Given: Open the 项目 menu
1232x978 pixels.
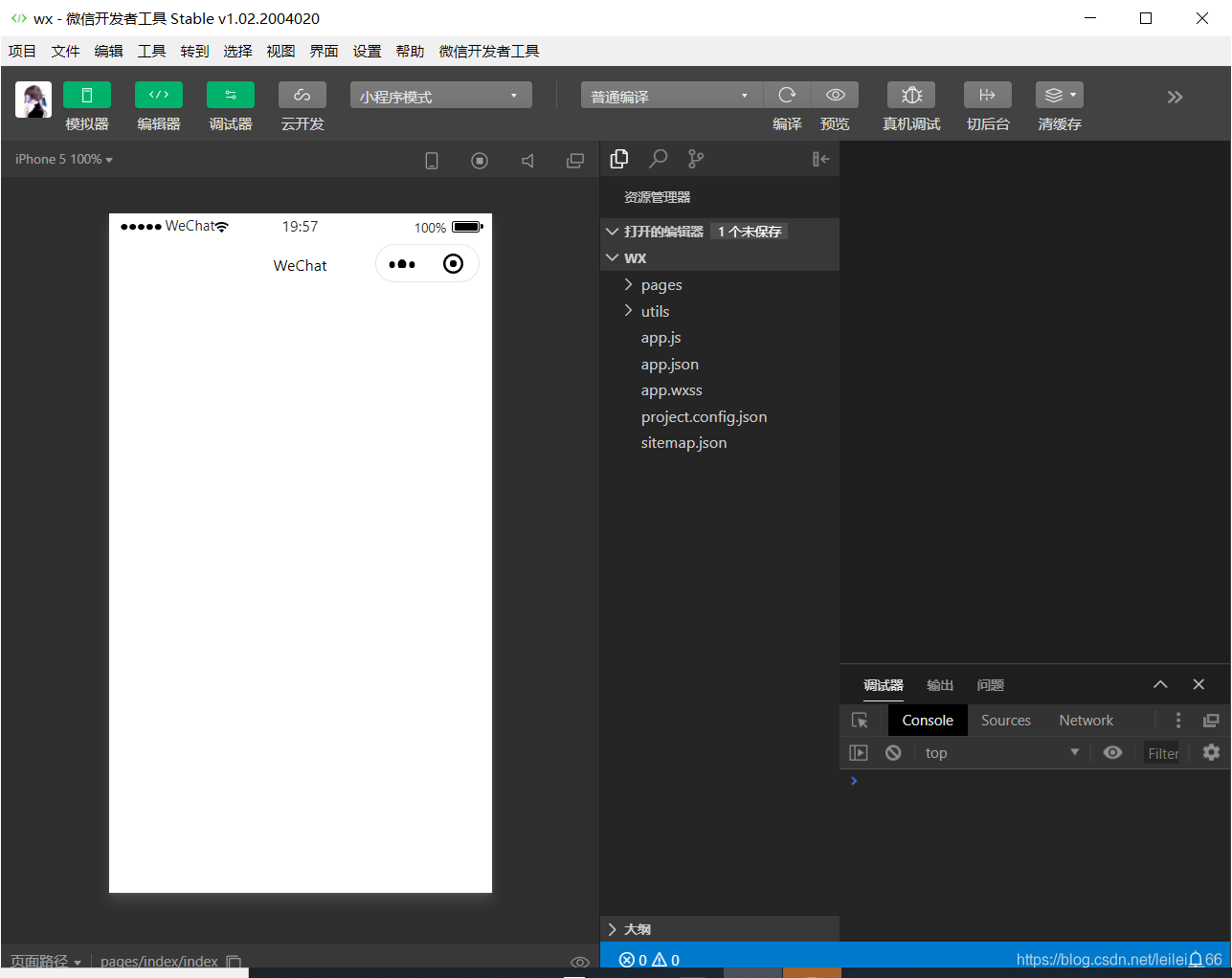Looking at the screenshot, I should [x=22, y=52].
